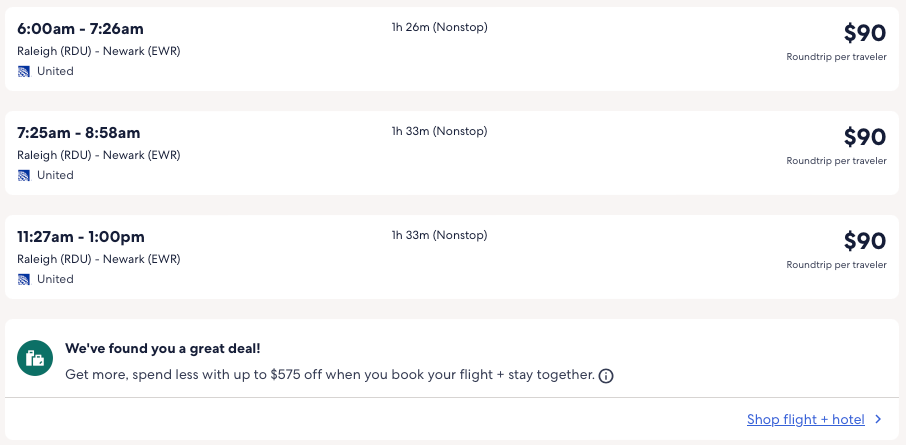The image size is (906, 445).
Task: Open the info icon beside the deal text
Action: click(x=606, y=376)
